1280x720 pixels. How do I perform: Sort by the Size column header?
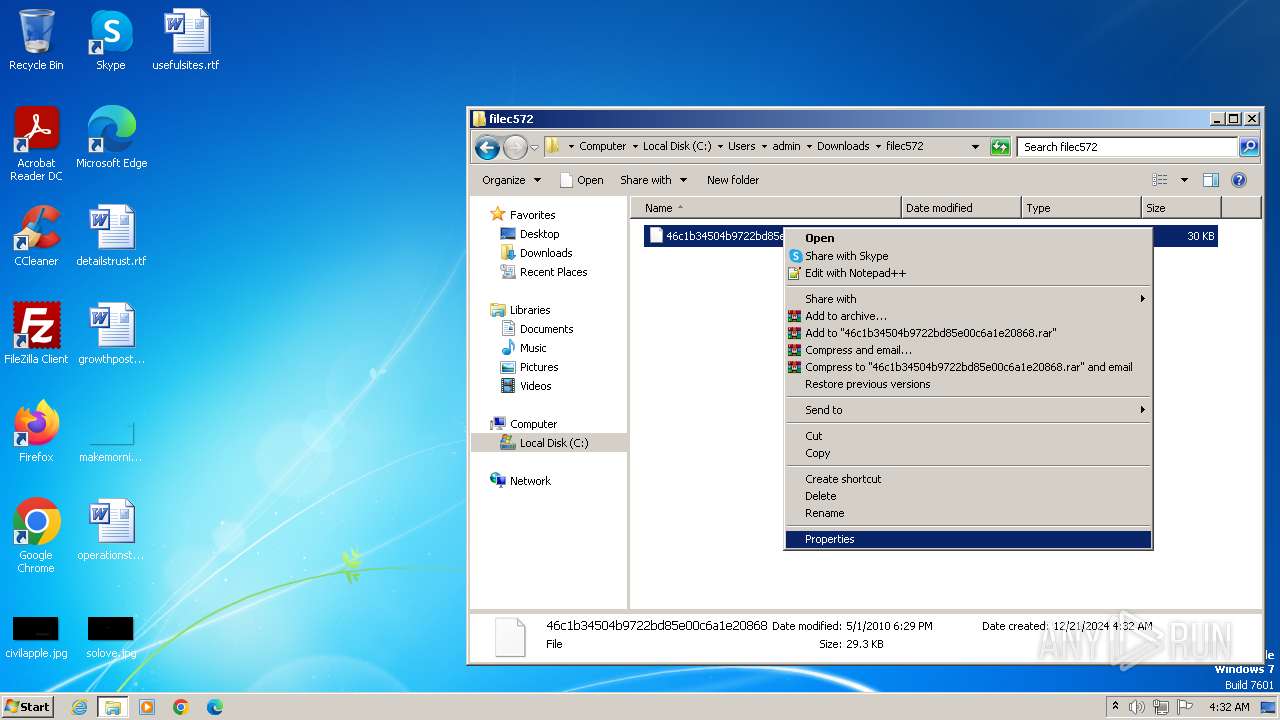coord(1181,208)
